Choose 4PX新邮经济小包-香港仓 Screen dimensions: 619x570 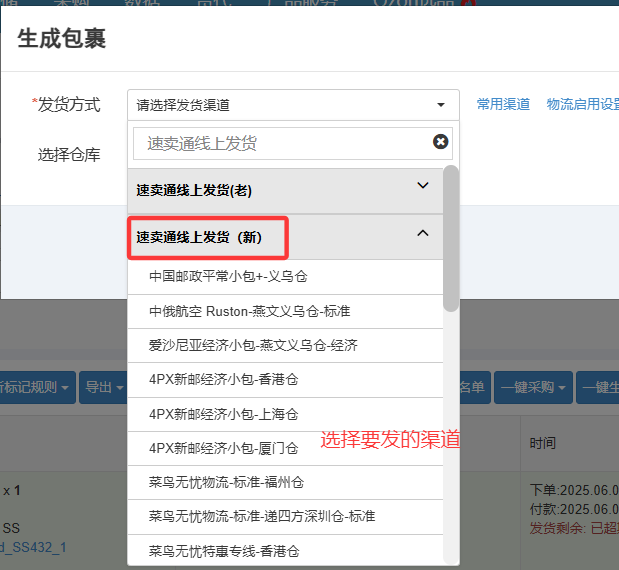(285, 380)
